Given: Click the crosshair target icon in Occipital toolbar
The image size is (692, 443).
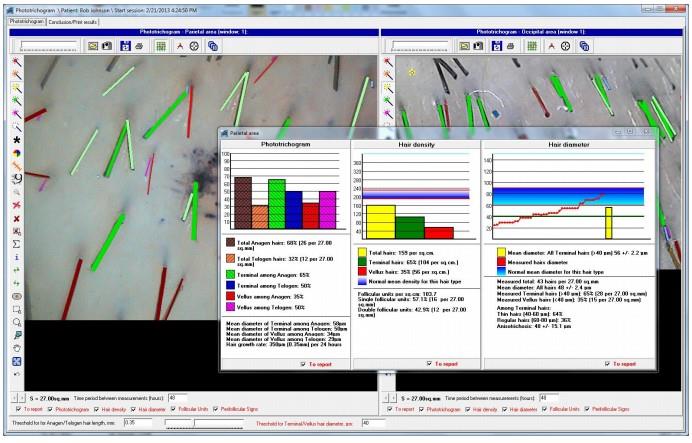Looking at the screenshot, I should pos(565,46).
